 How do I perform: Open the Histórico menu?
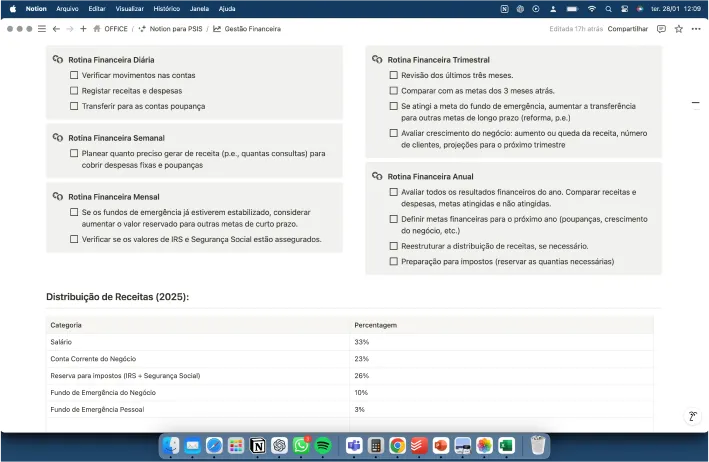pyautogui.click(x=166, y=9)
